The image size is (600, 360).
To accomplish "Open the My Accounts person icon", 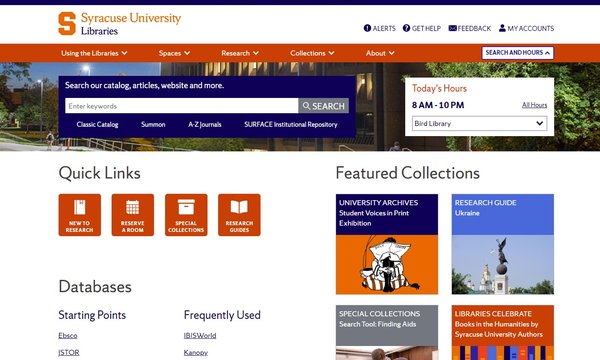I will 502,28.
